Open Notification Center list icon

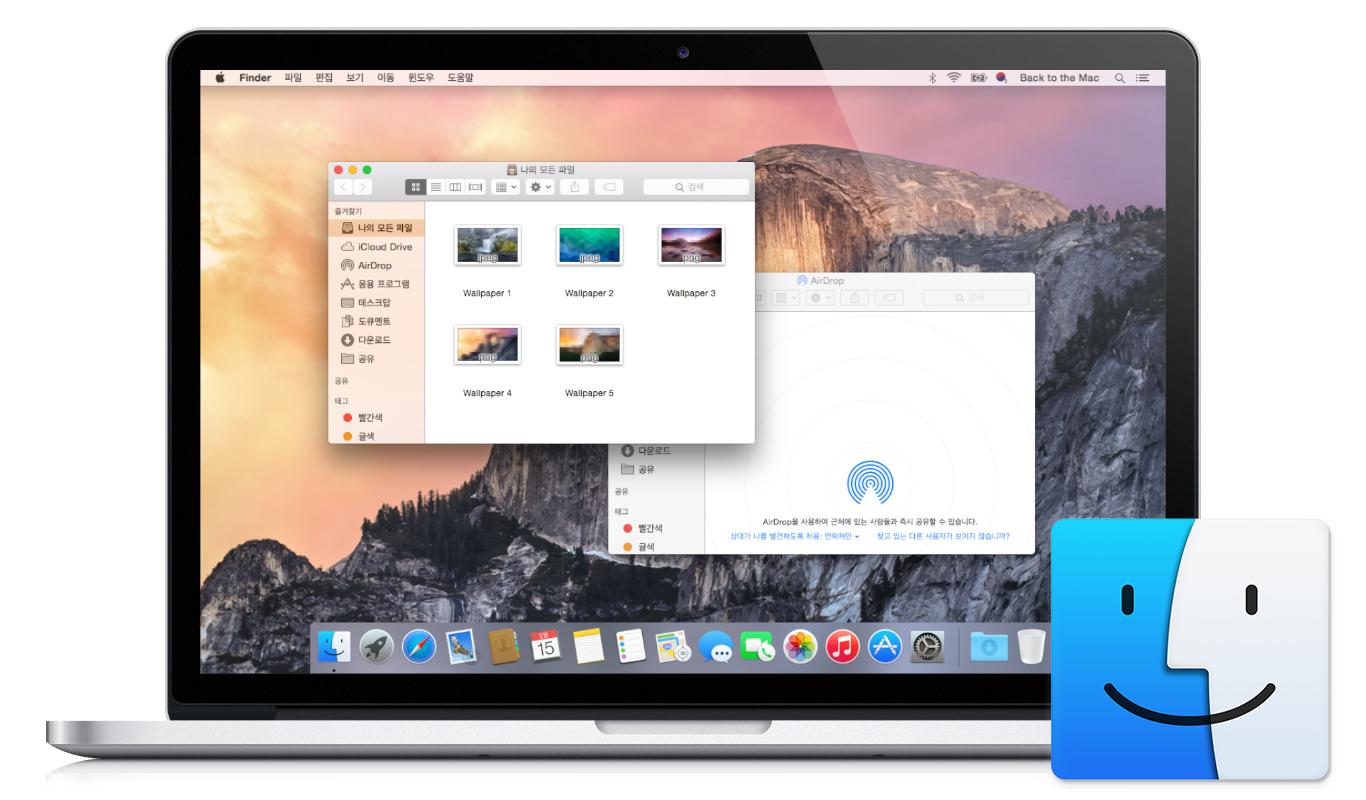coord(1143,78)
